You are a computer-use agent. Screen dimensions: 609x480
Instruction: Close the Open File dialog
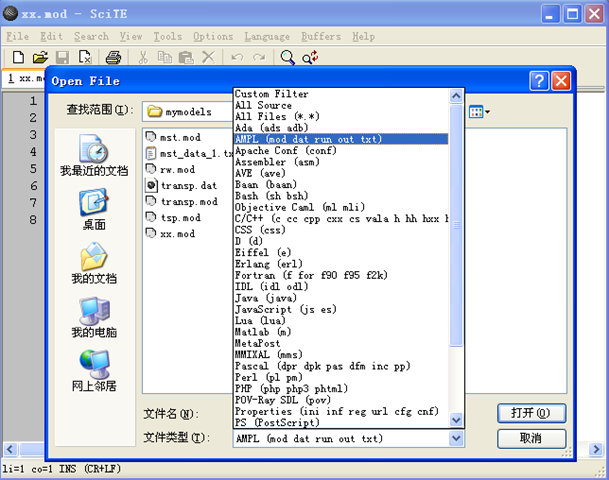[561, 81]
